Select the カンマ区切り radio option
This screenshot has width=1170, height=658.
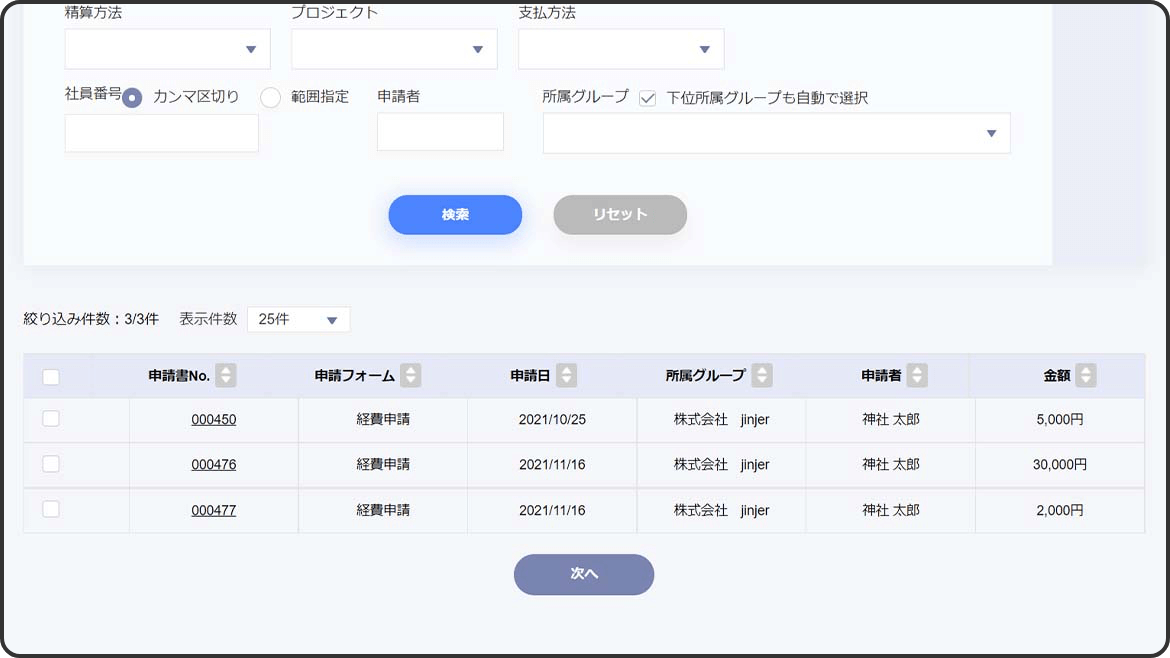pyautogui.click(x=133, y=98)
